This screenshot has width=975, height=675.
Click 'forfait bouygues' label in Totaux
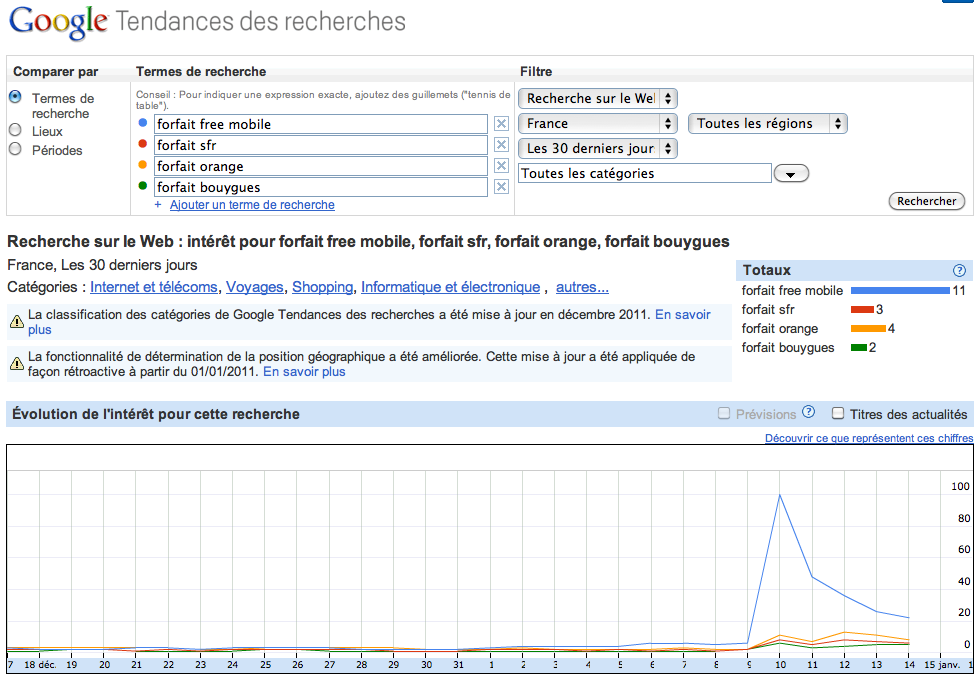(788, 347)
